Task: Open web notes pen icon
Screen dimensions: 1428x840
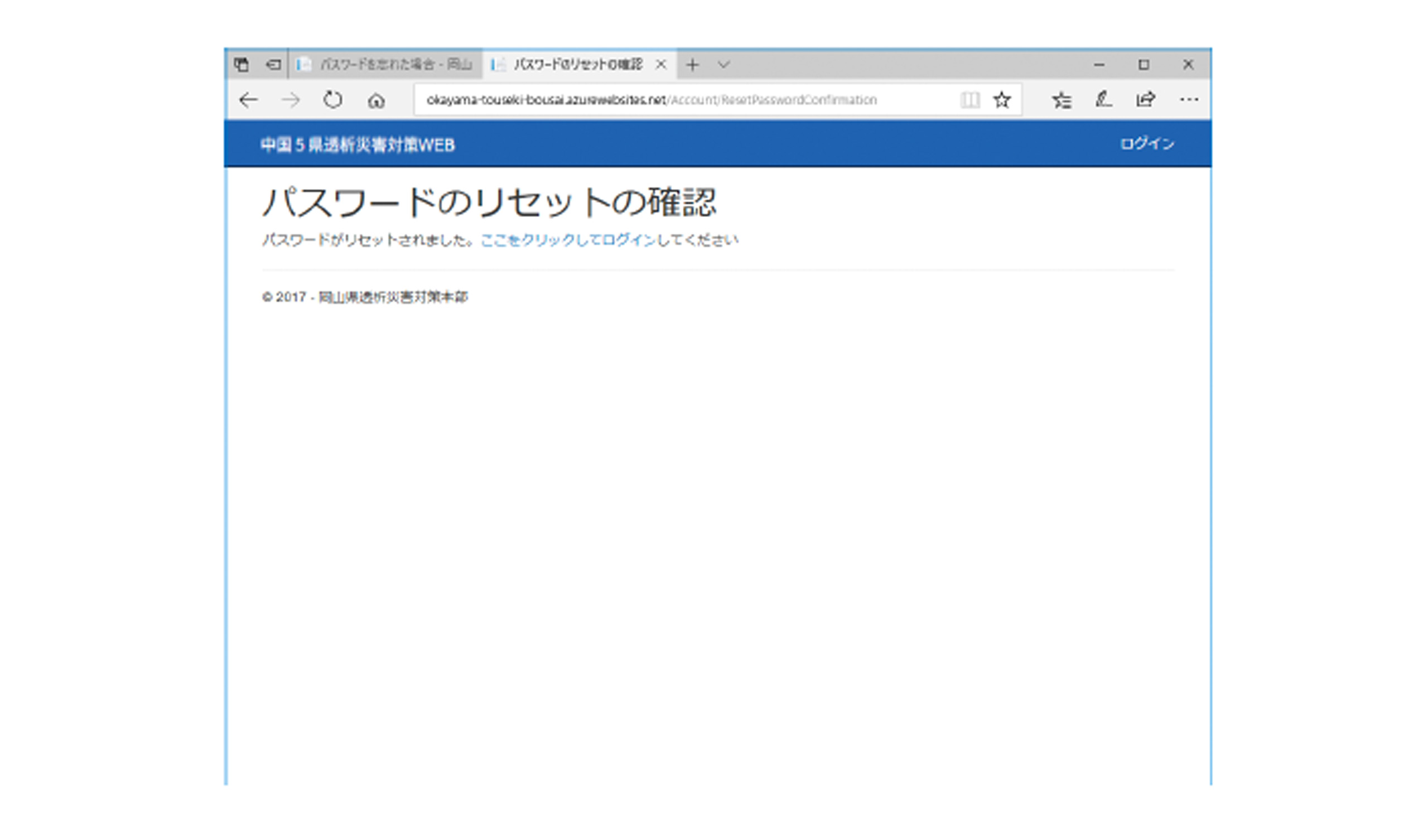Action: pyautogui.click(x=1103, y=100)
